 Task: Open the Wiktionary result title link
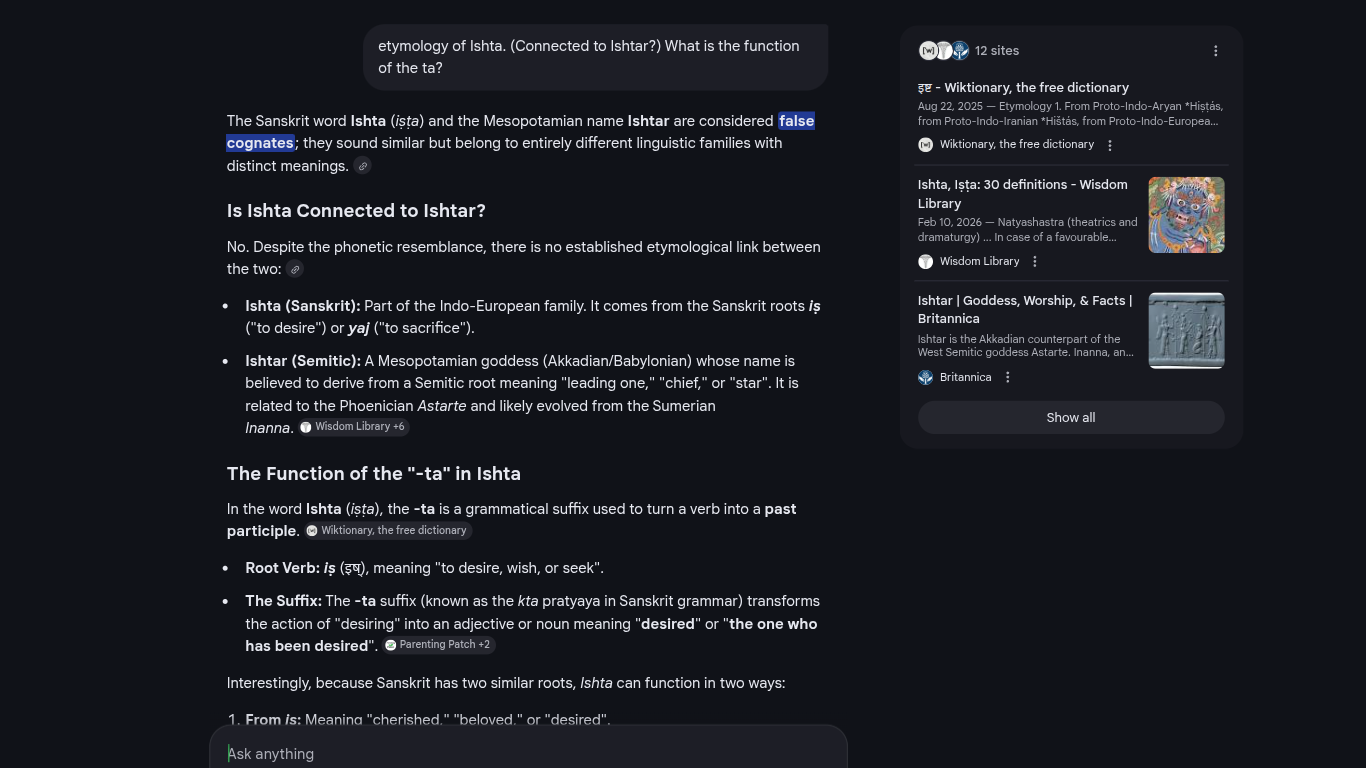pos(1023,88)
